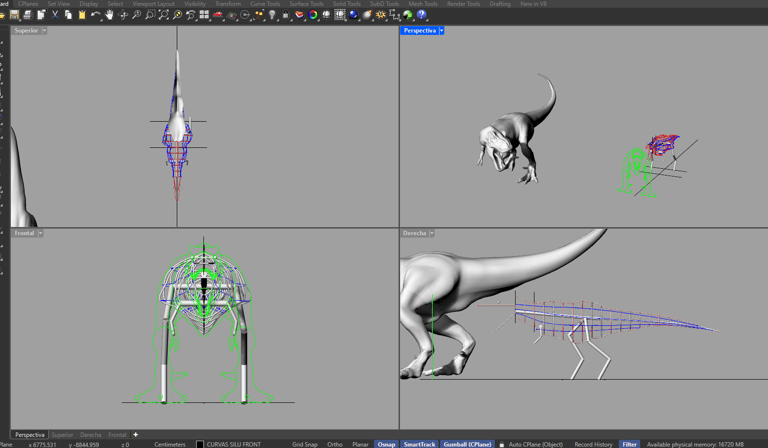The image size is (768, 448).
Task: Disable Osnap in status bar
Action: tap(386, 444)
